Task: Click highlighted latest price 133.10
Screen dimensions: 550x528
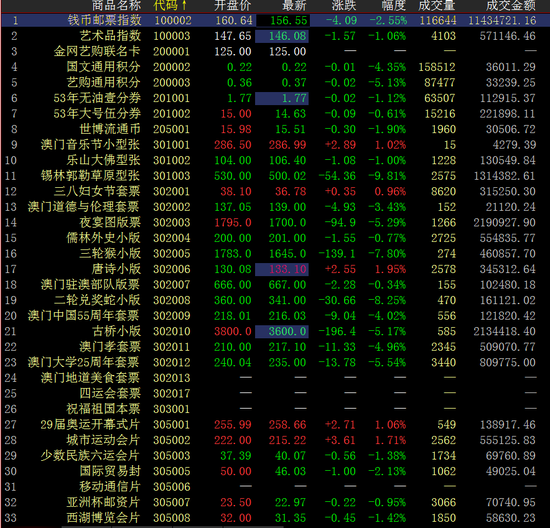Action: pyautogui.click(x=282, y=269)
